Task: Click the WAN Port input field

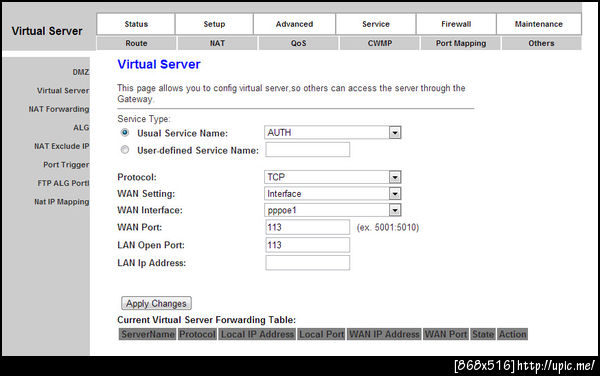Action: [x=308, y=227]
